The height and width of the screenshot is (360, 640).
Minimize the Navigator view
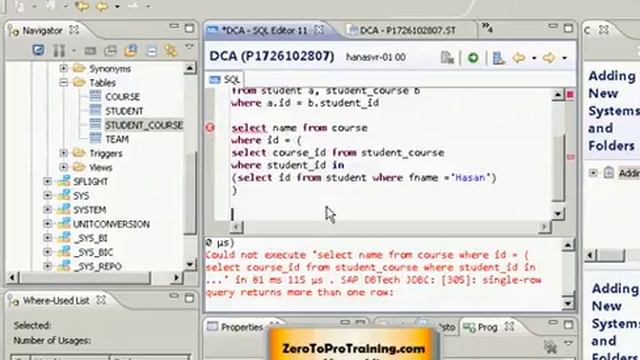[x=174, y=27]
